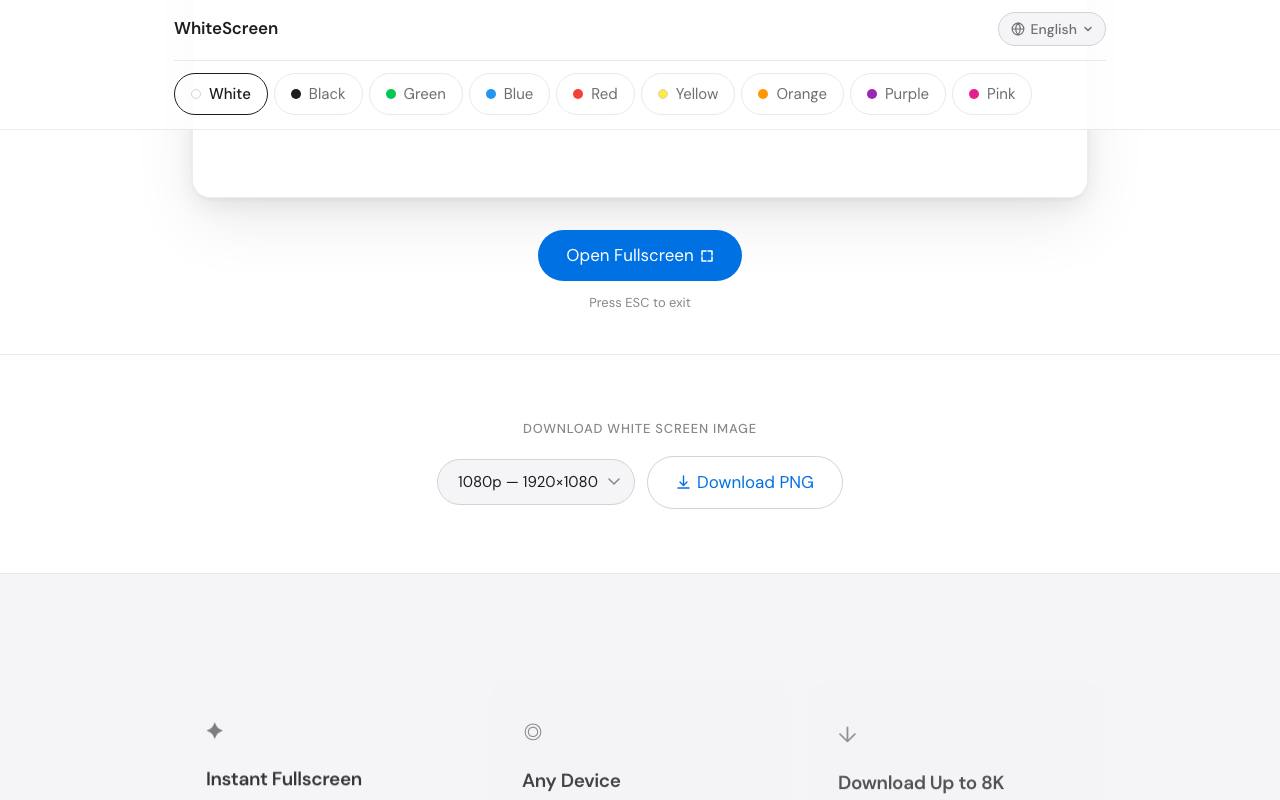Switch to the Red screen color
Image resolution: width=1280 pixels, height=800 pixels.
click(595, 94)
